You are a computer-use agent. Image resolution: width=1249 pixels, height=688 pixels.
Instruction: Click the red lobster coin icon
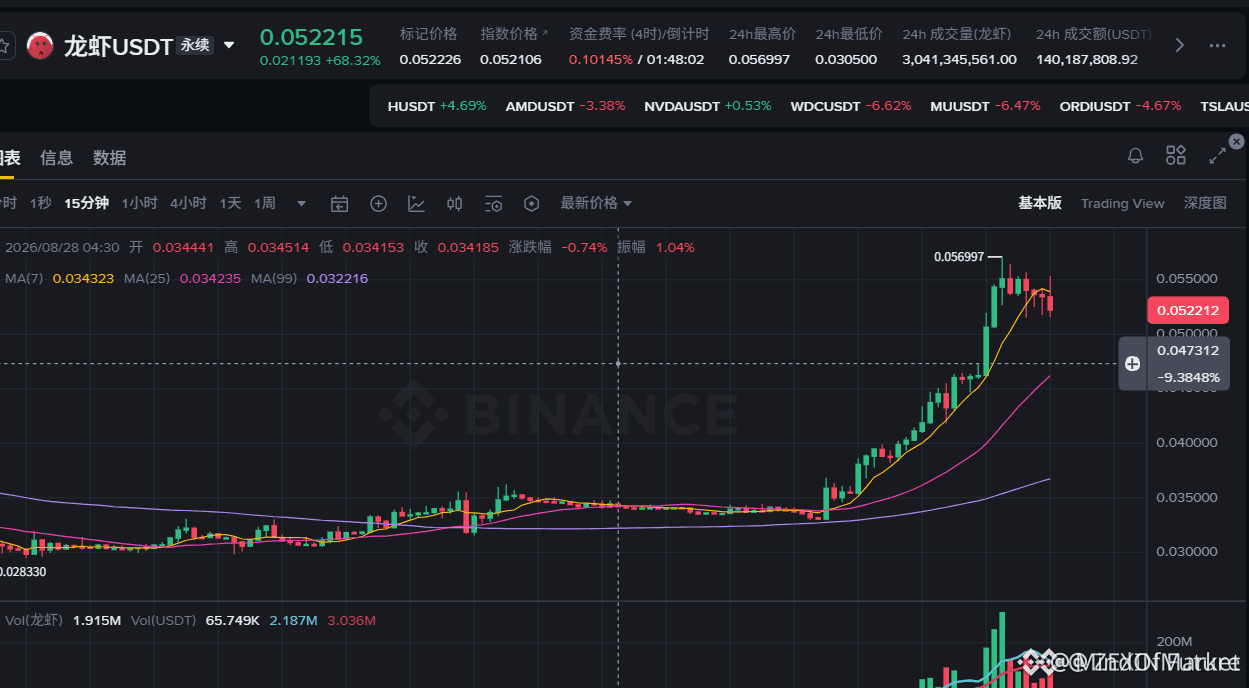coord(40,45)
